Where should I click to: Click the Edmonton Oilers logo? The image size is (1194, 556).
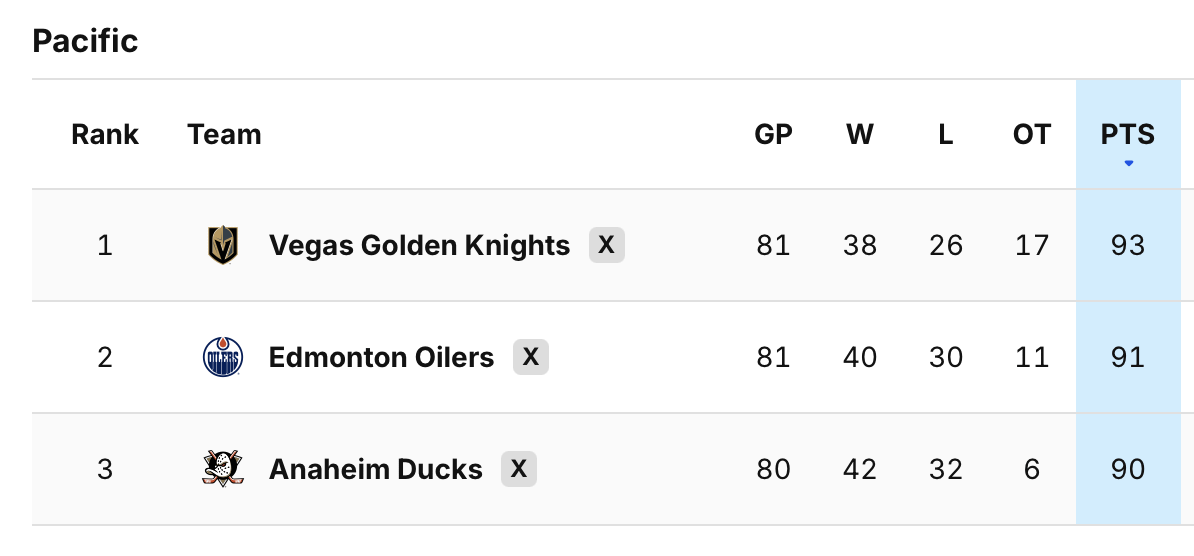click(222, 357)
